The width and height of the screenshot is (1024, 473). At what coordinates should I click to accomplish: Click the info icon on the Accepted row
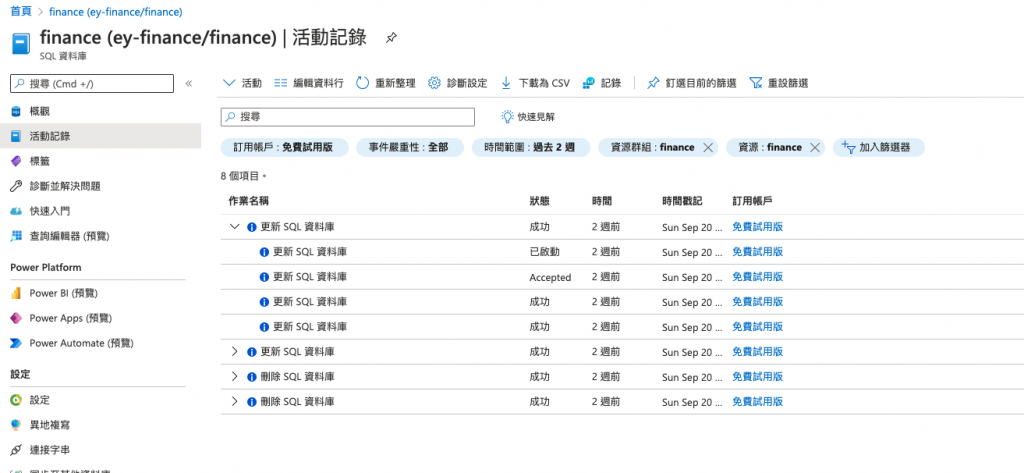point(264,277)
